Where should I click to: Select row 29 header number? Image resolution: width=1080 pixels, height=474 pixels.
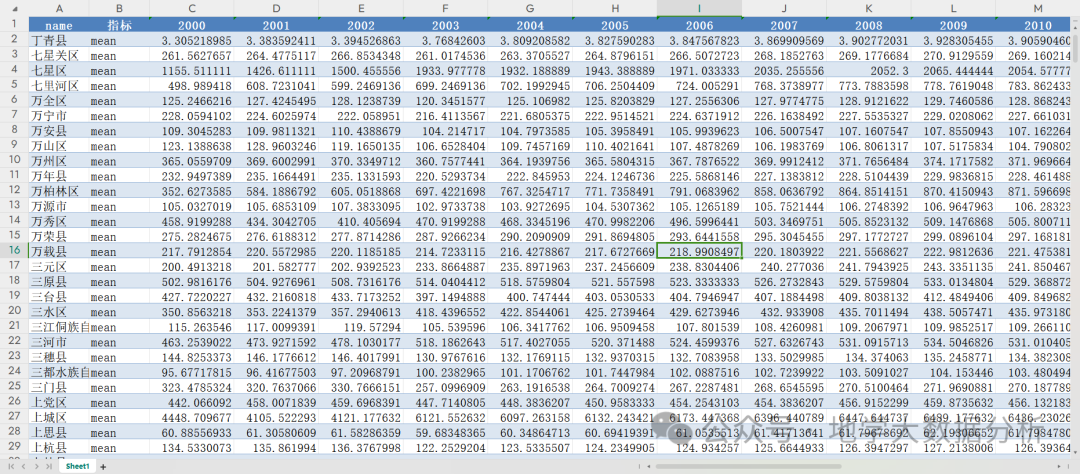14,446
